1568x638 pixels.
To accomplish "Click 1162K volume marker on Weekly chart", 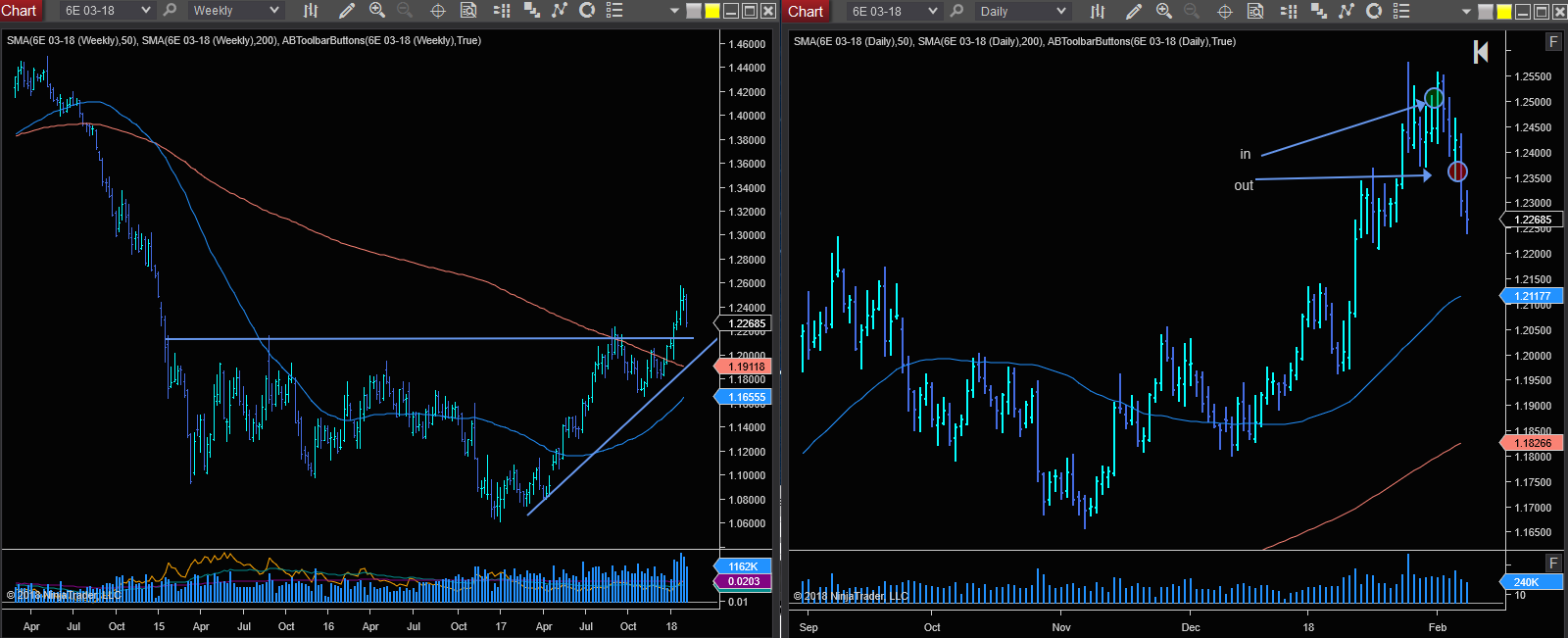I will tap(745, 566).
